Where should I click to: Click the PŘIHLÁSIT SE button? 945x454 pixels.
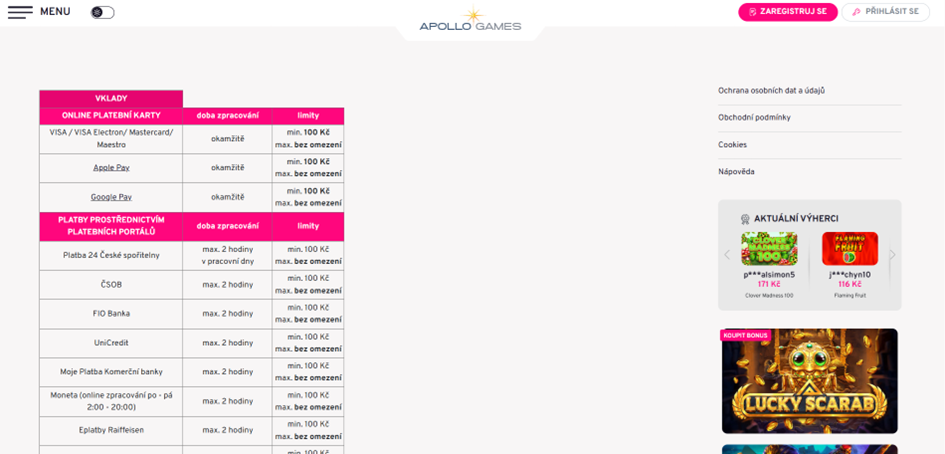[x=885, y=12]
